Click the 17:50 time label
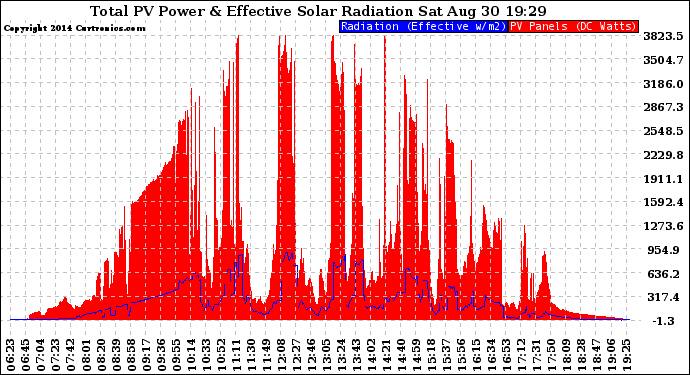Viewport: 690px width, 375px height. click(551, 354)
